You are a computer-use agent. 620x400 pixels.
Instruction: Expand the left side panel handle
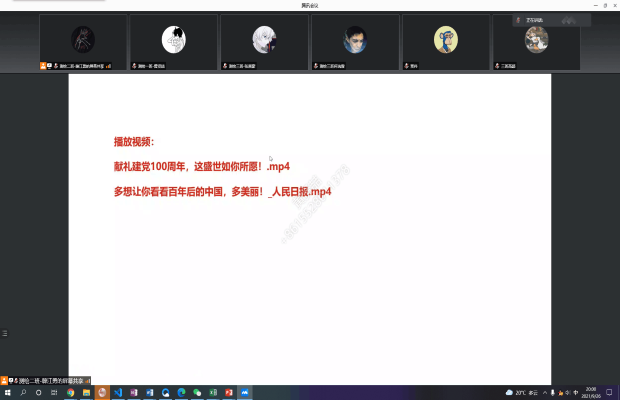tap(4, 333)
